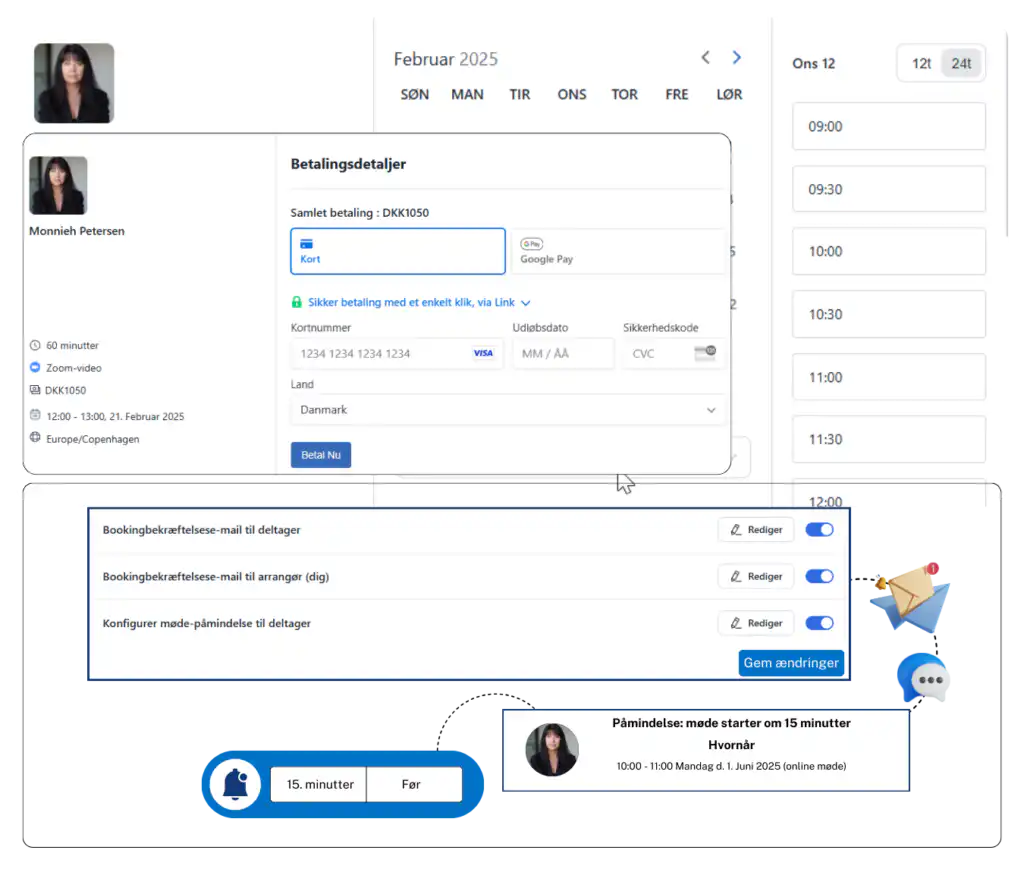This screenshot has width=1024, height=872.
Task: Toggle meeting reminder to attendee switch
Action: pos(819,623)
